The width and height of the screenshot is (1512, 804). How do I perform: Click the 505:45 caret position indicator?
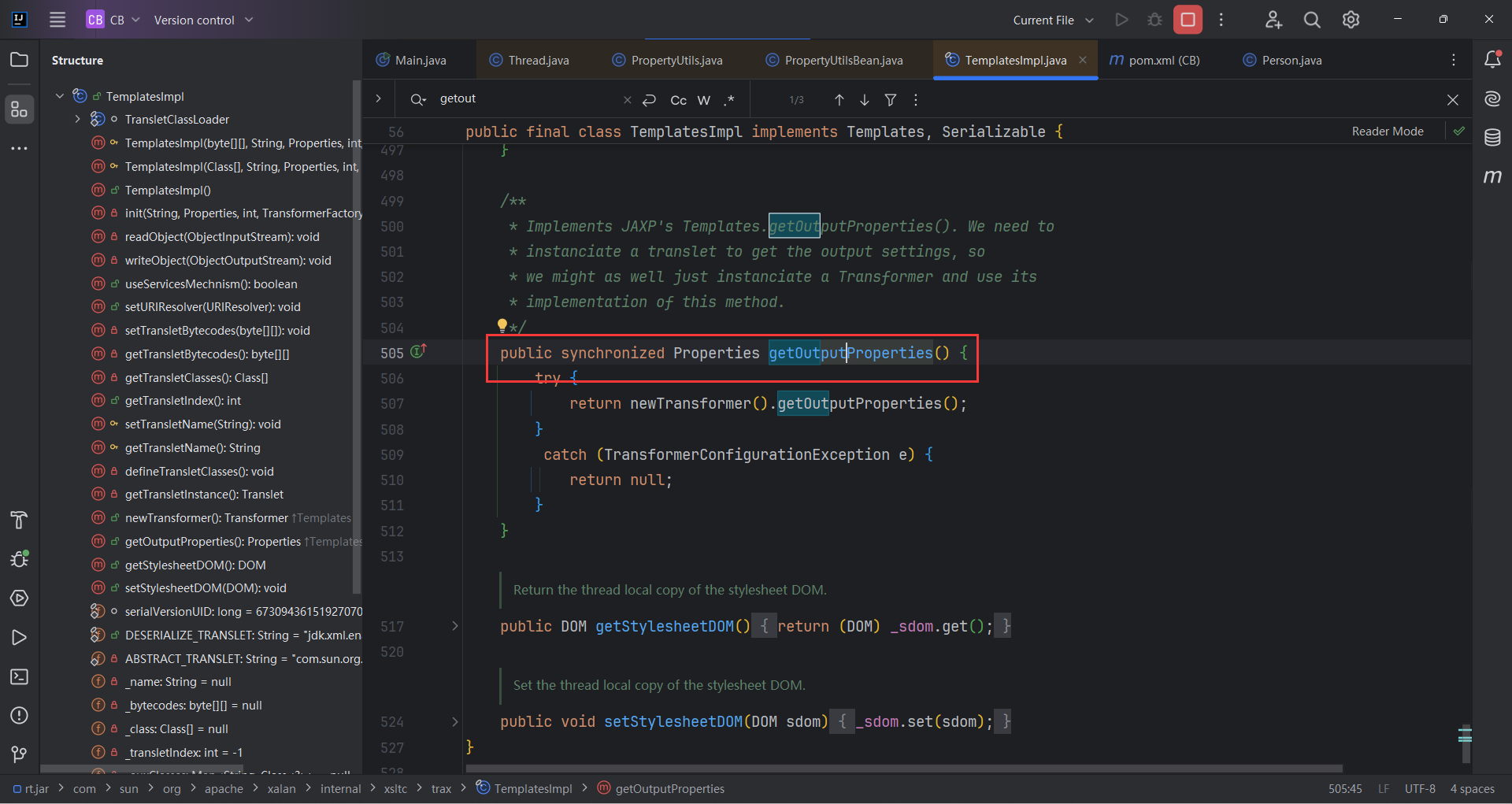(x=1345, y=788)
